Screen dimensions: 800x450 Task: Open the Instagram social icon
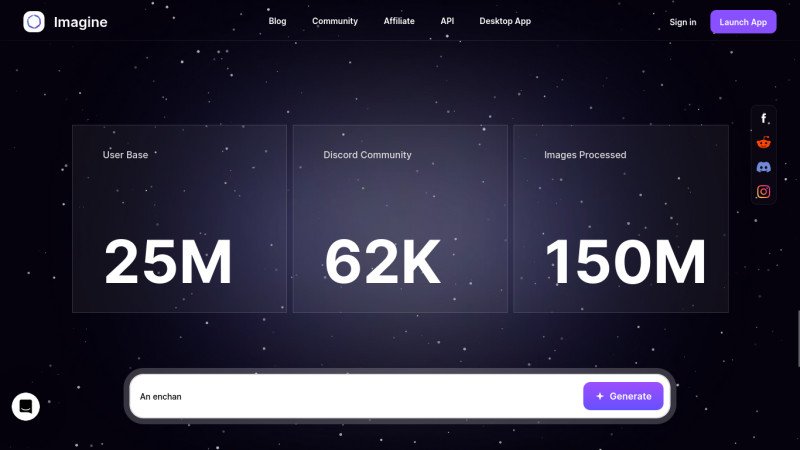(763, 191)
